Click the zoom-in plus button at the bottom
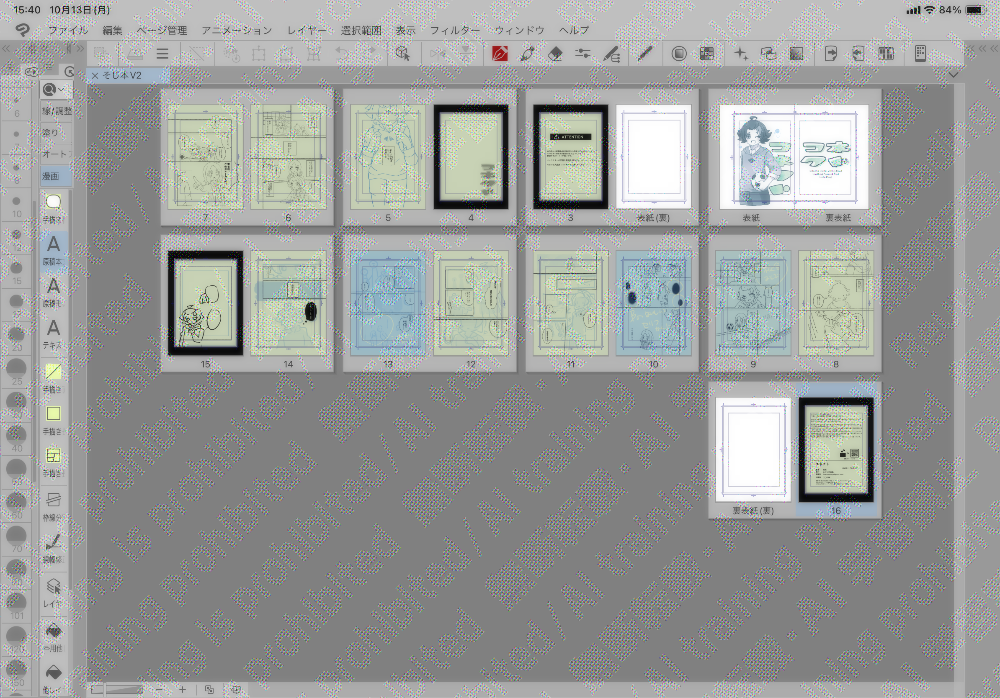 [x=182, y=689]
